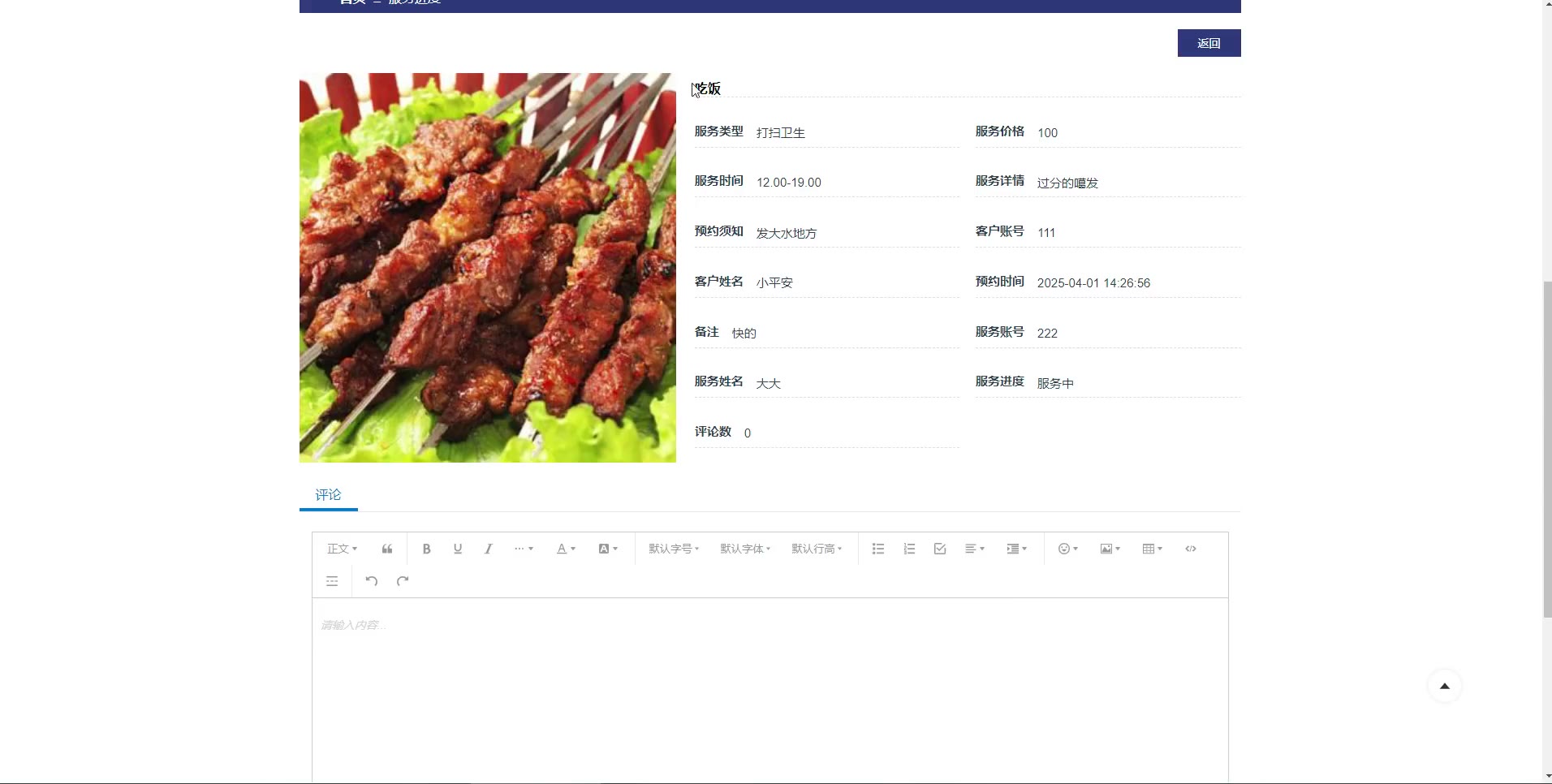Image resolution: width=1552 pixels, height=784 pixels.
Task: Click the 服务详情 value 过分的嘻发
Action: point(1067,183)
